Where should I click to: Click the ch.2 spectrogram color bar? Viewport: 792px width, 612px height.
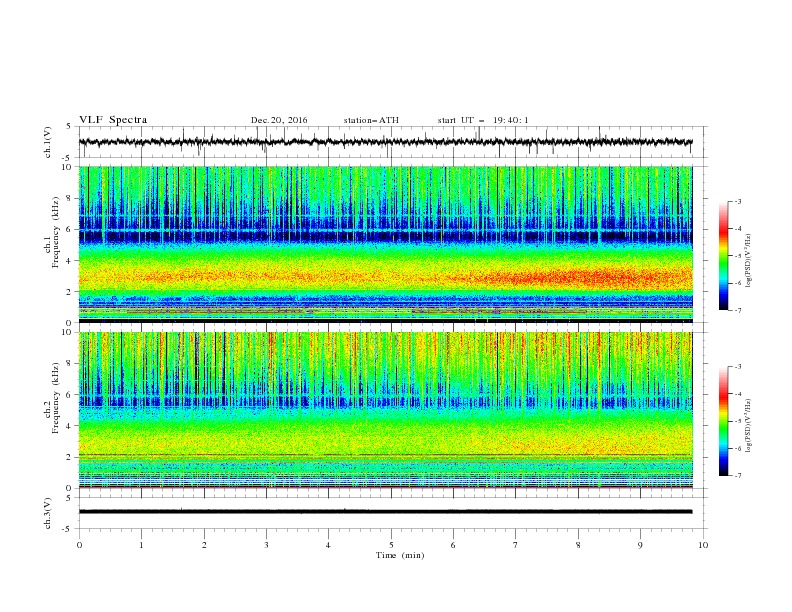(x=723, y=421)
